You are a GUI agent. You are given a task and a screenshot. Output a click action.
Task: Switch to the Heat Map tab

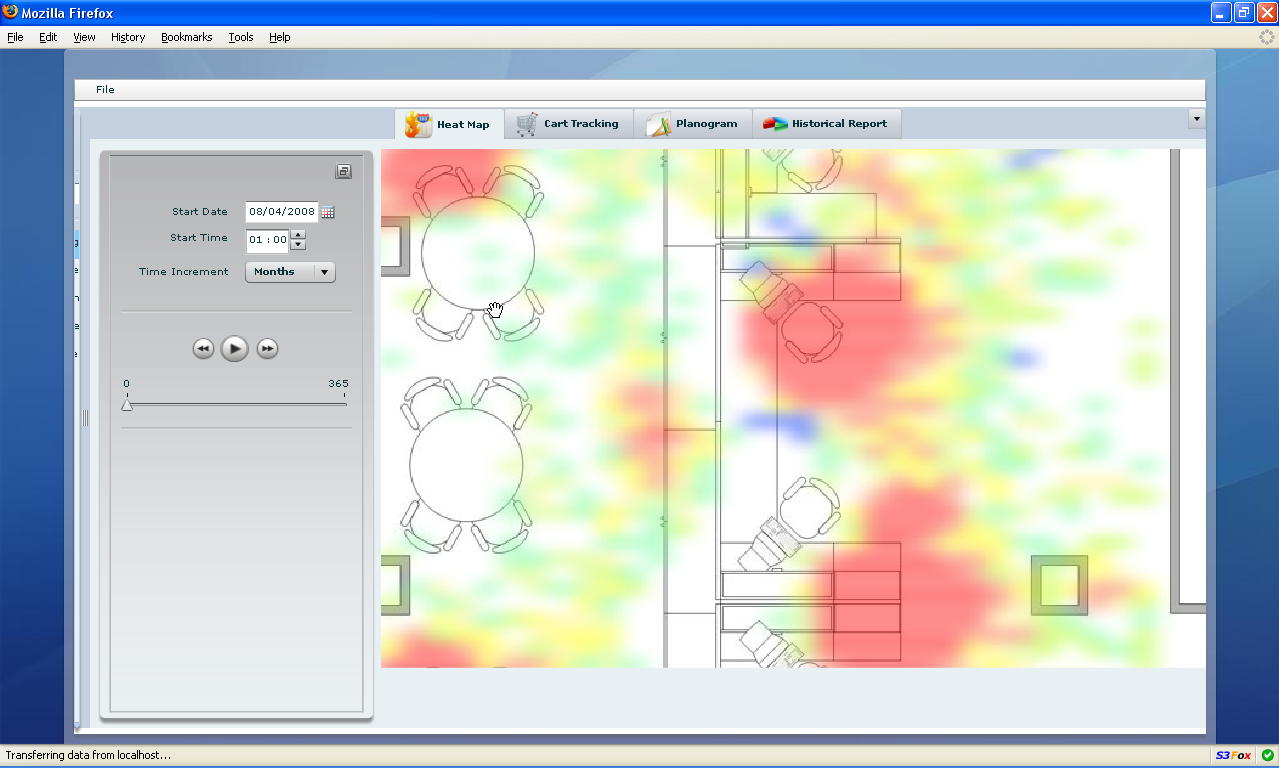tap(449, 124)
